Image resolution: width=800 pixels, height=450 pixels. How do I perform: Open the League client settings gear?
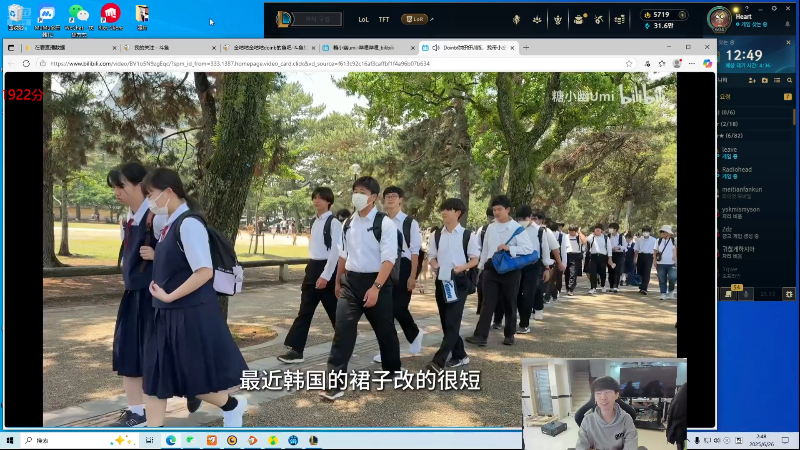774,8
